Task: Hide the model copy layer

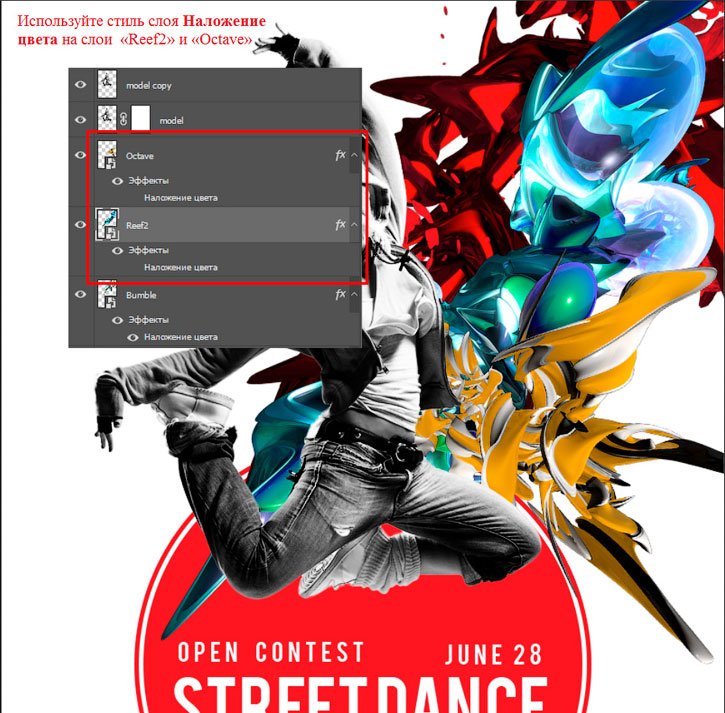Action: (80, 85)
